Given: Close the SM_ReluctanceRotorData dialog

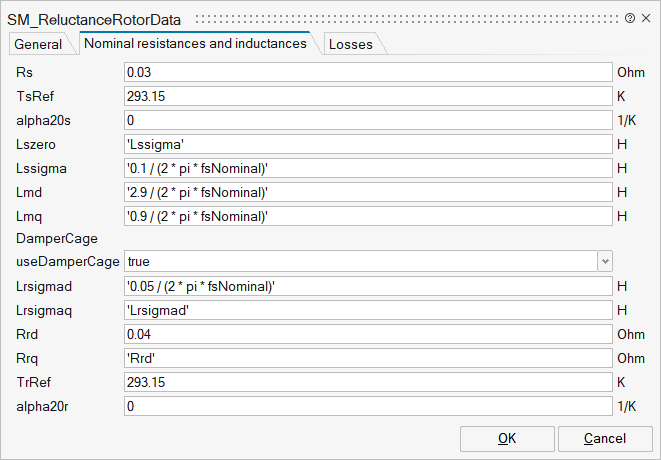Looking at the screenshot, I should [x=646, y=18].
